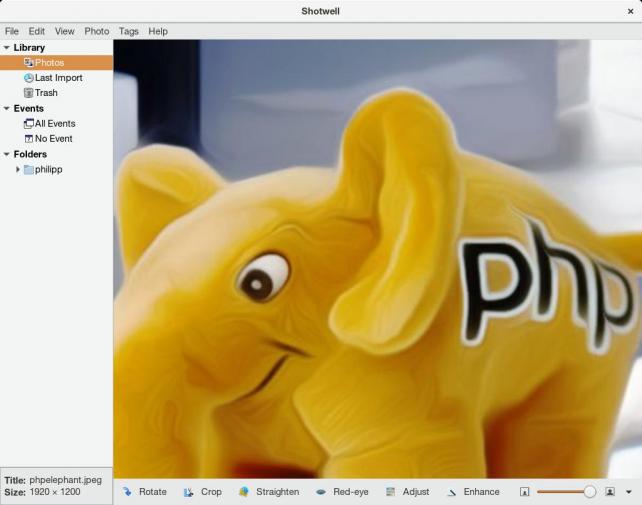This screenshot has width=642, height=505.
Task: Click the zoom-out small image icon
Action: [524, 492]
